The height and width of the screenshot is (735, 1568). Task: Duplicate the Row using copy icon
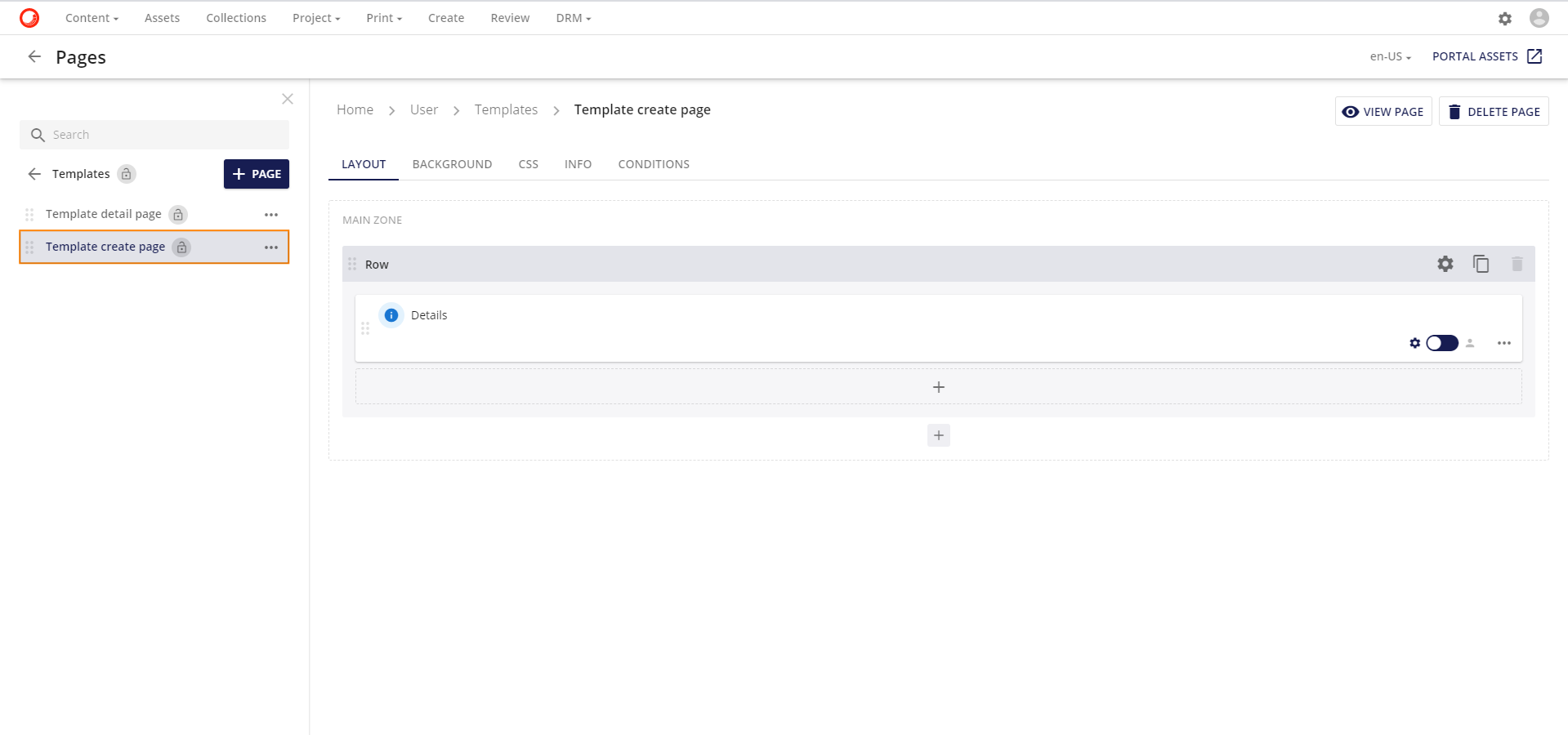[x=1481, y=264]
